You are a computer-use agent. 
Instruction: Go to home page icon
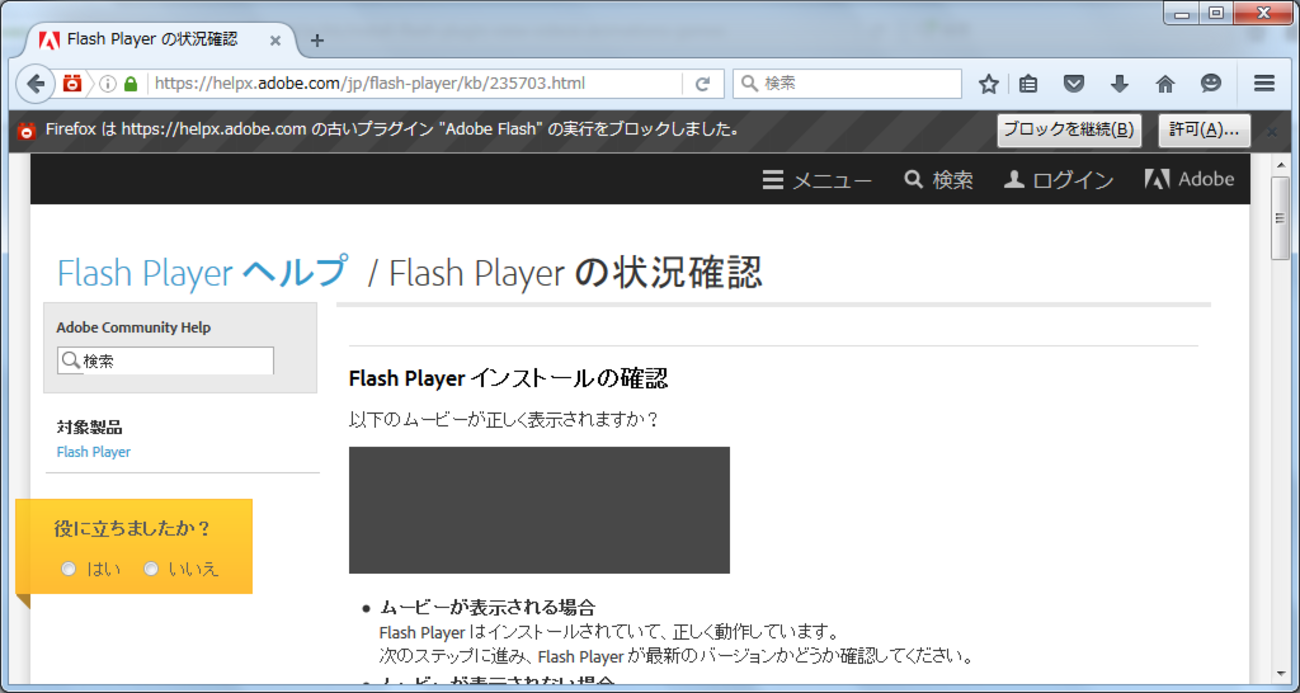1165,84
